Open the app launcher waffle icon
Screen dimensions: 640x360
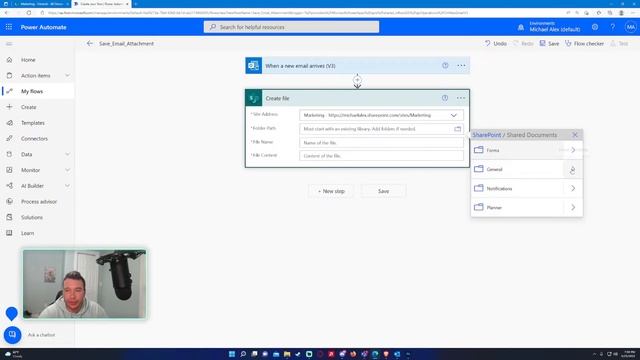click(x=9, y=27)
